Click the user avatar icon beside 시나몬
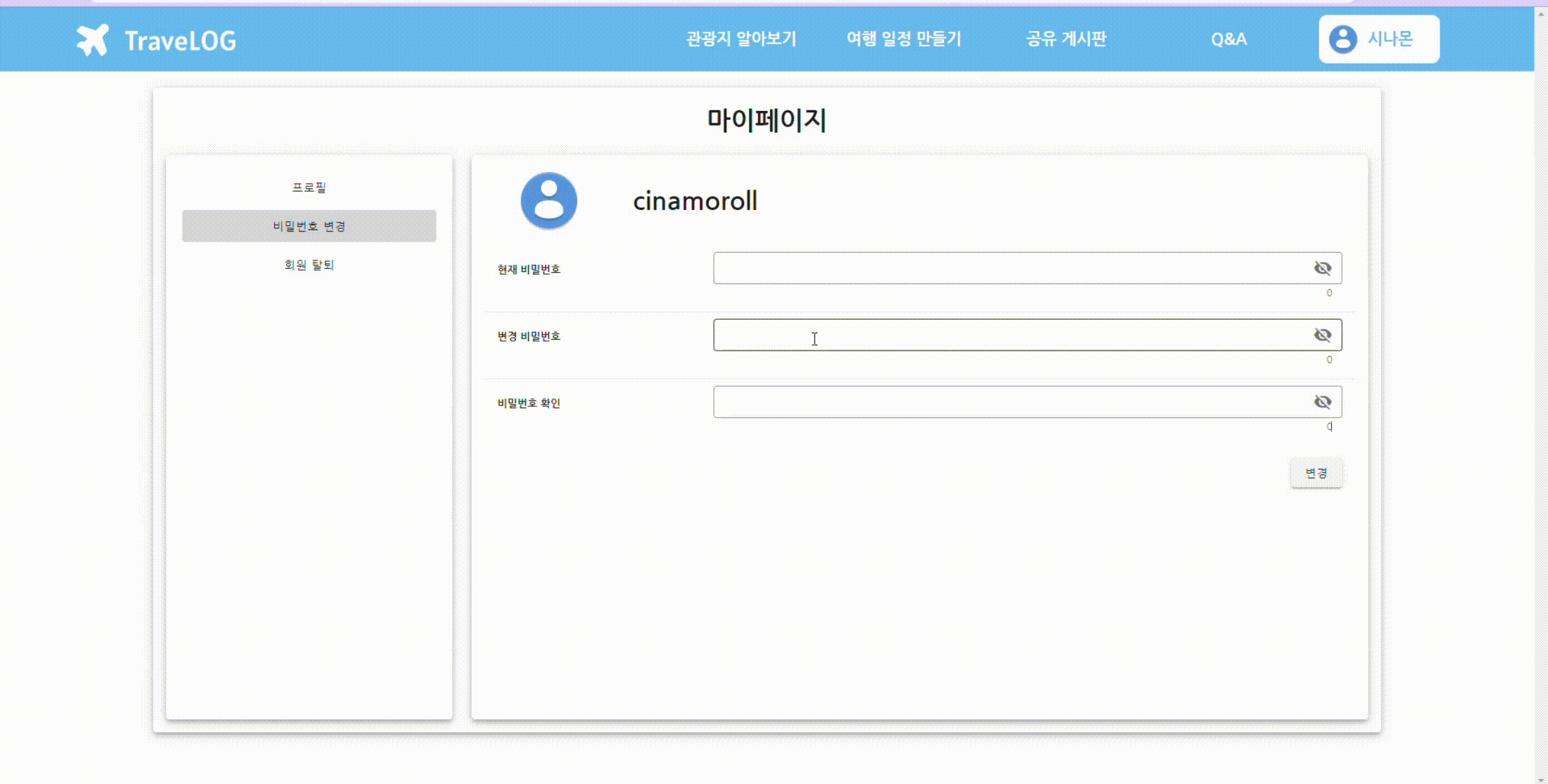Viewport: 1548px width, 784px height. point(1343,39)
